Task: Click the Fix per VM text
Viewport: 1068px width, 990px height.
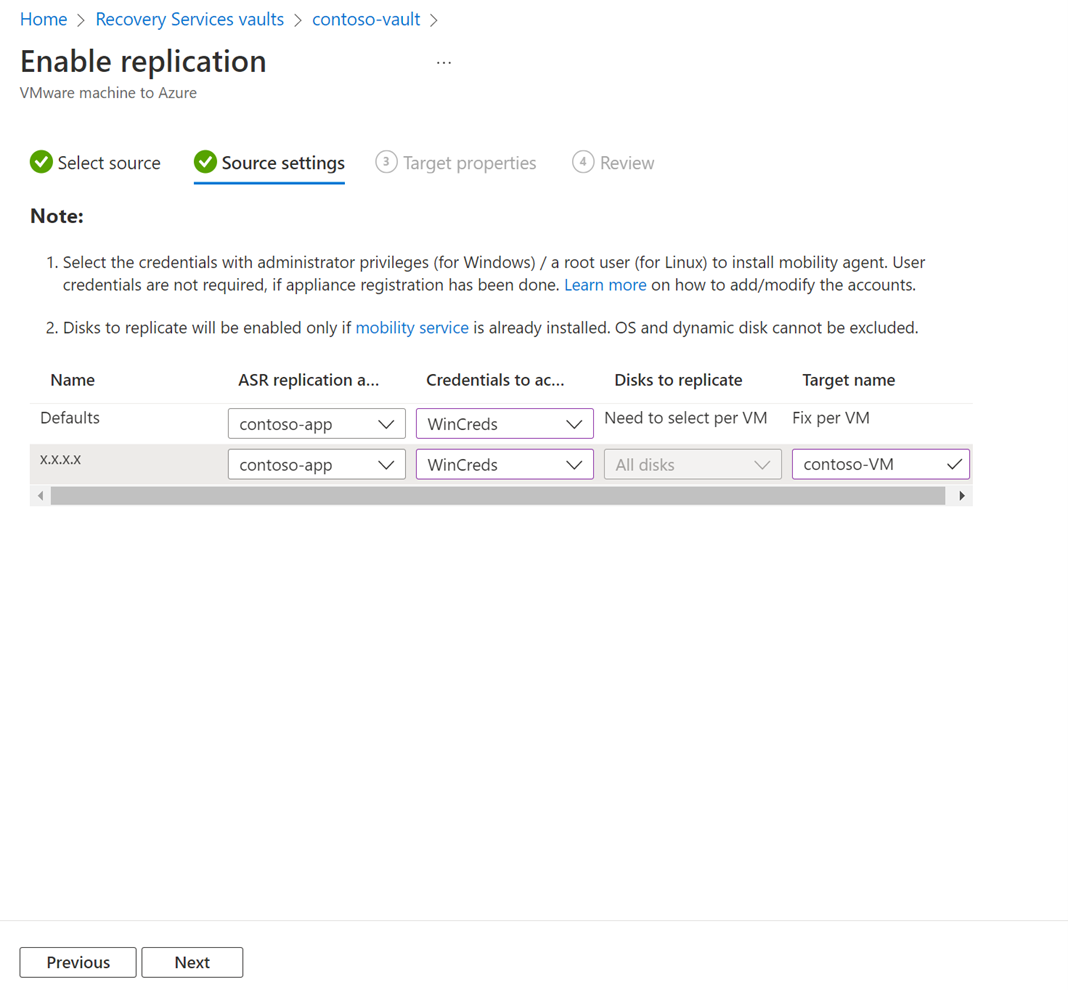Action: (831, 418)
